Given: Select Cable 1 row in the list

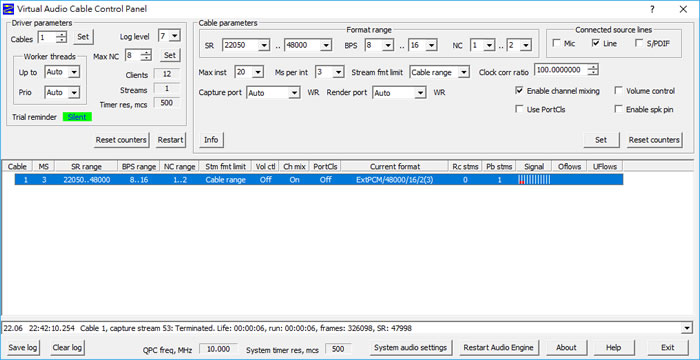Looking at the screenshot, I should click(x=319, y=180).
